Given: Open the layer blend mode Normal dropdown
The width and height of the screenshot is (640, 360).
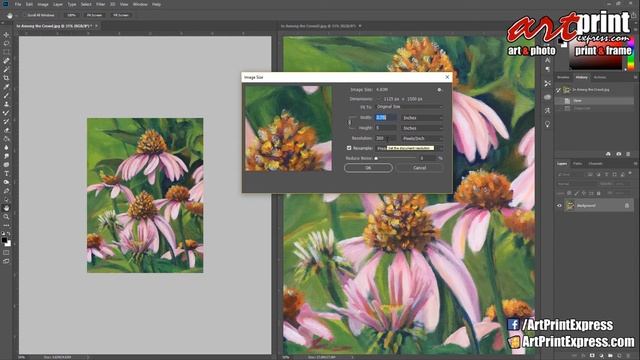Looking at the screenshot, I should click(x=577, y=184).
